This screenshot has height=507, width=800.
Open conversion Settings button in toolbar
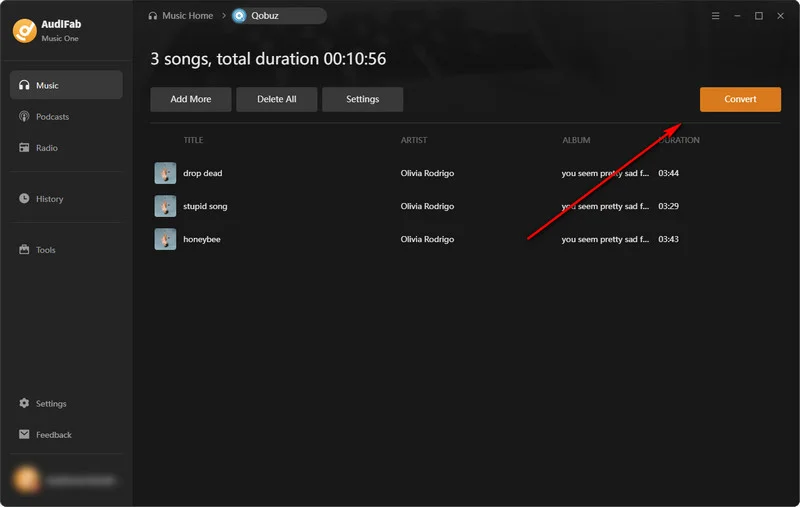pos(363,99)
